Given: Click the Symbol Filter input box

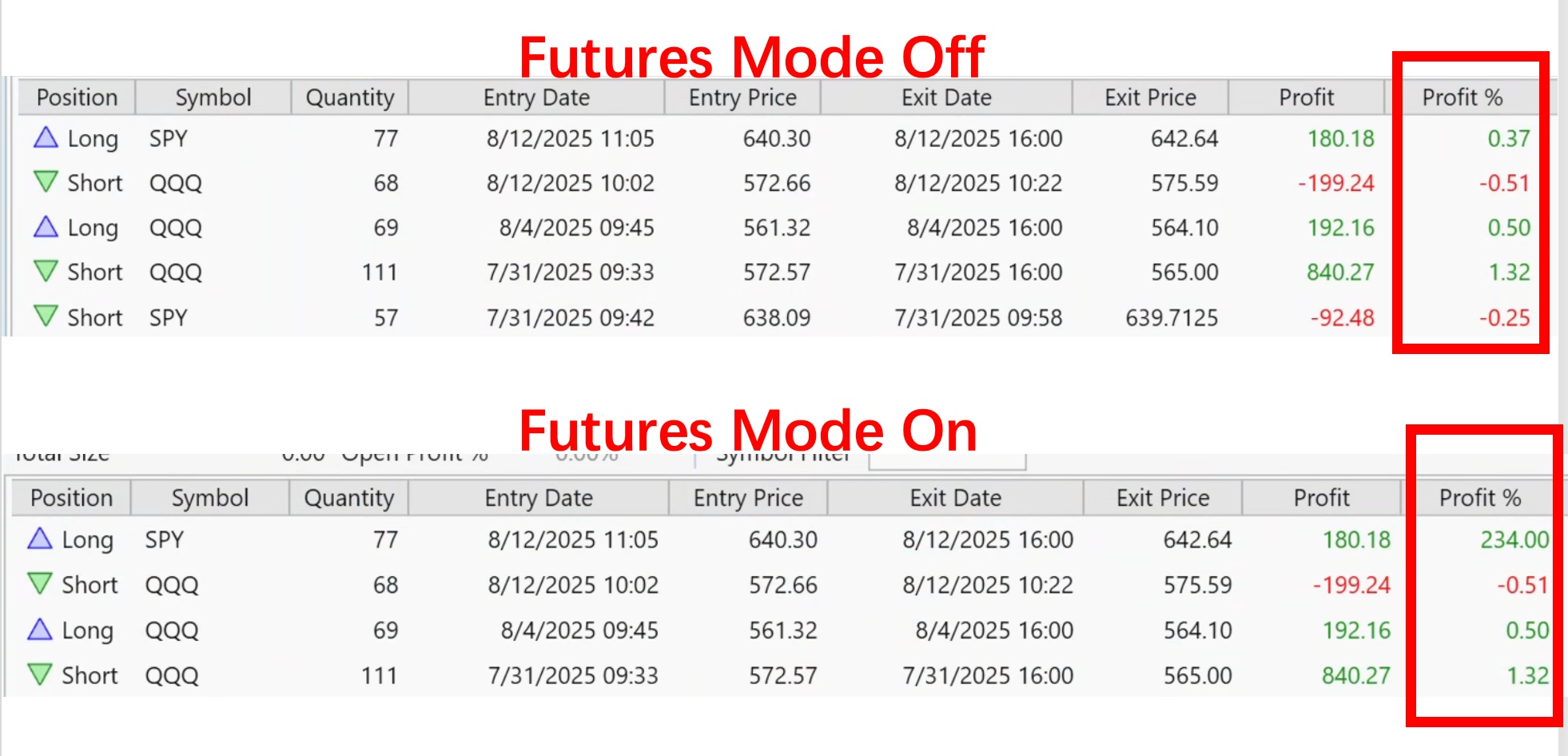Looking at the screenshot, I should tap(947, 461).
